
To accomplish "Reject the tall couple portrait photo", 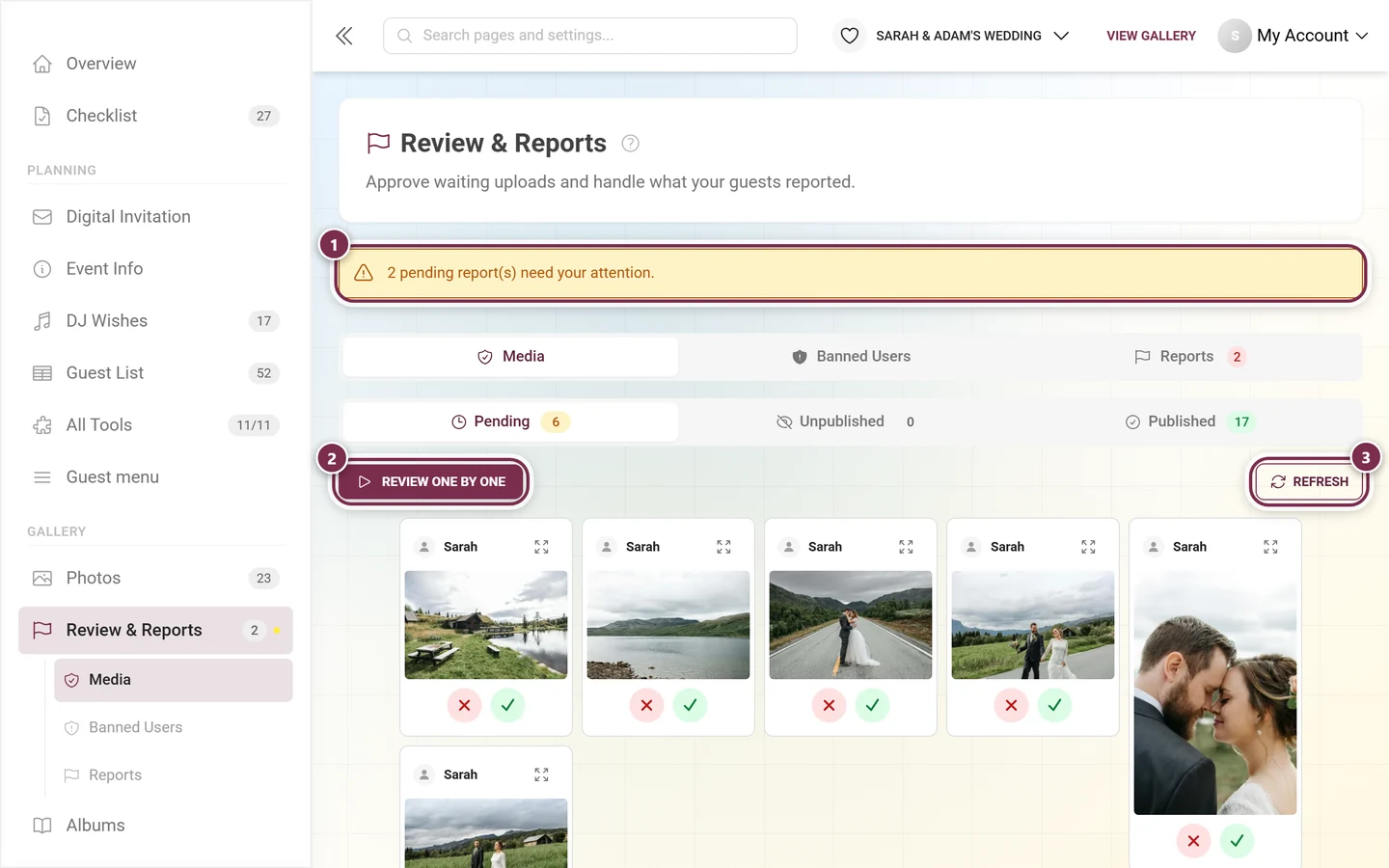I will [1193, 841].
